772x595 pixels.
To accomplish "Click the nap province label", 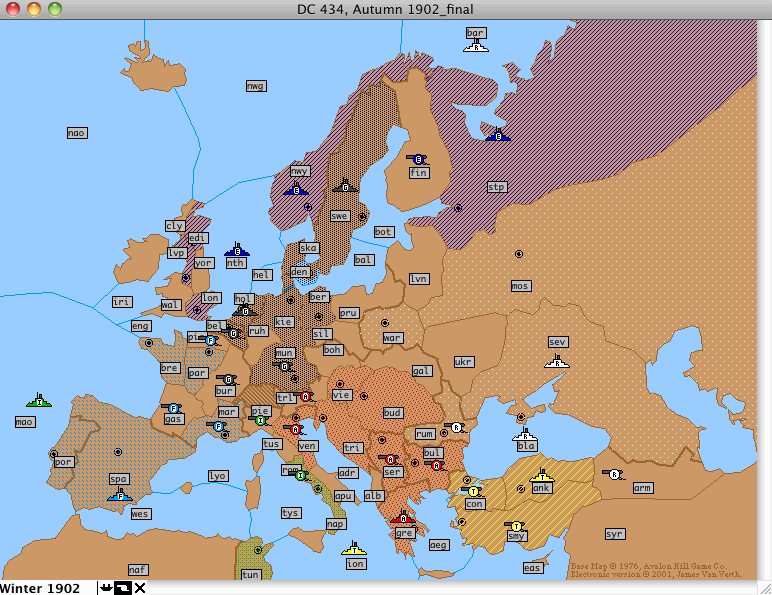I will click(x=336, y=524).
